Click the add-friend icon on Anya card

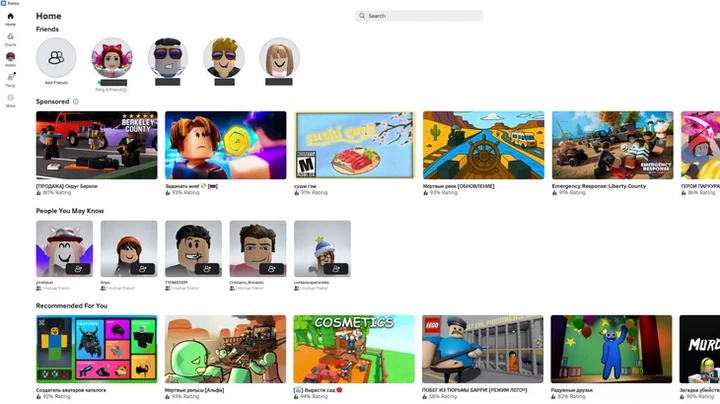(142, 269)
